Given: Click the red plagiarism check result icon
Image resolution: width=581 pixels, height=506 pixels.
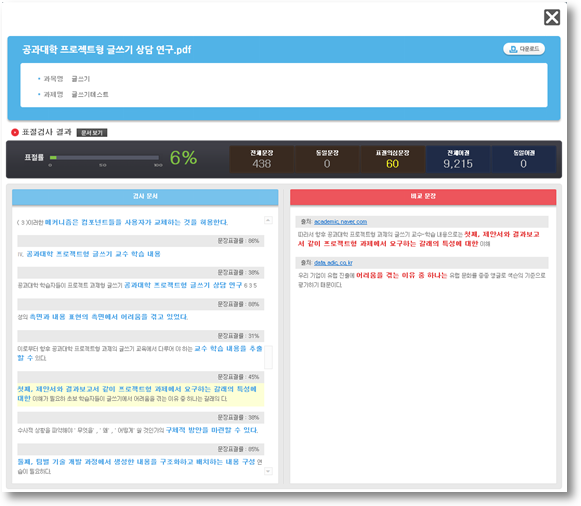Looking at the screenshot, I should [x=15, y=132].
